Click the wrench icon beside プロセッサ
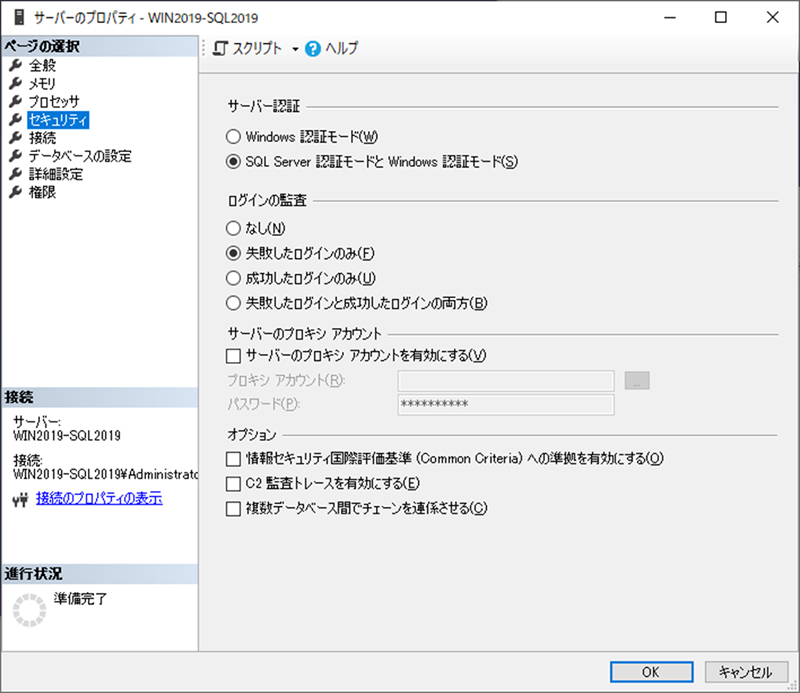The height and width of the screenshot is (693, 800). tap(16, 102)
